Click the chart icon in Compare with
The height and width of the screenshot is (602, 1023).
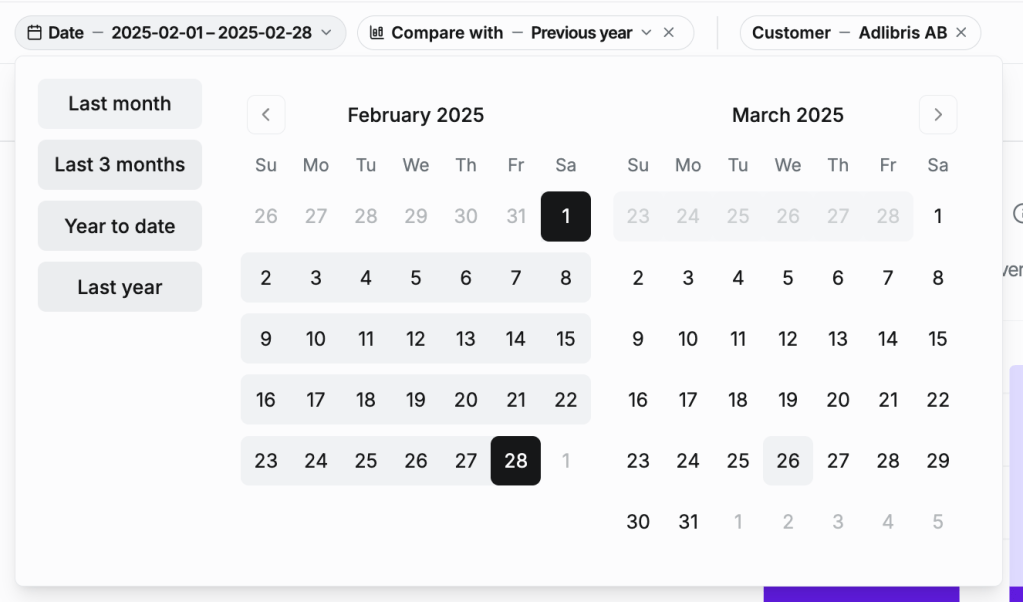click(377, 33)
